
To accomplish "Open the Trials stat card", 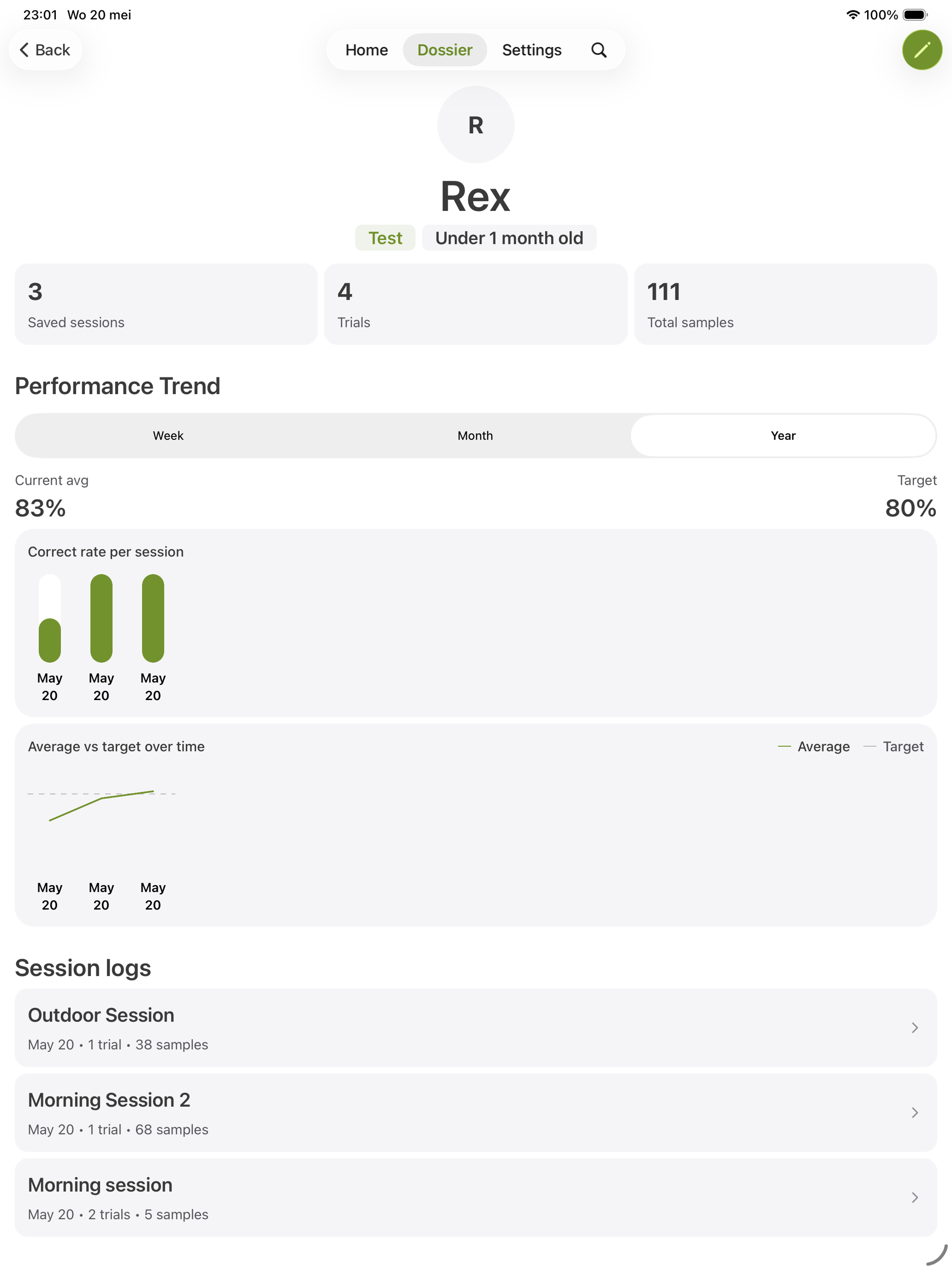I will pyautogui.click(x=476, y=304).
